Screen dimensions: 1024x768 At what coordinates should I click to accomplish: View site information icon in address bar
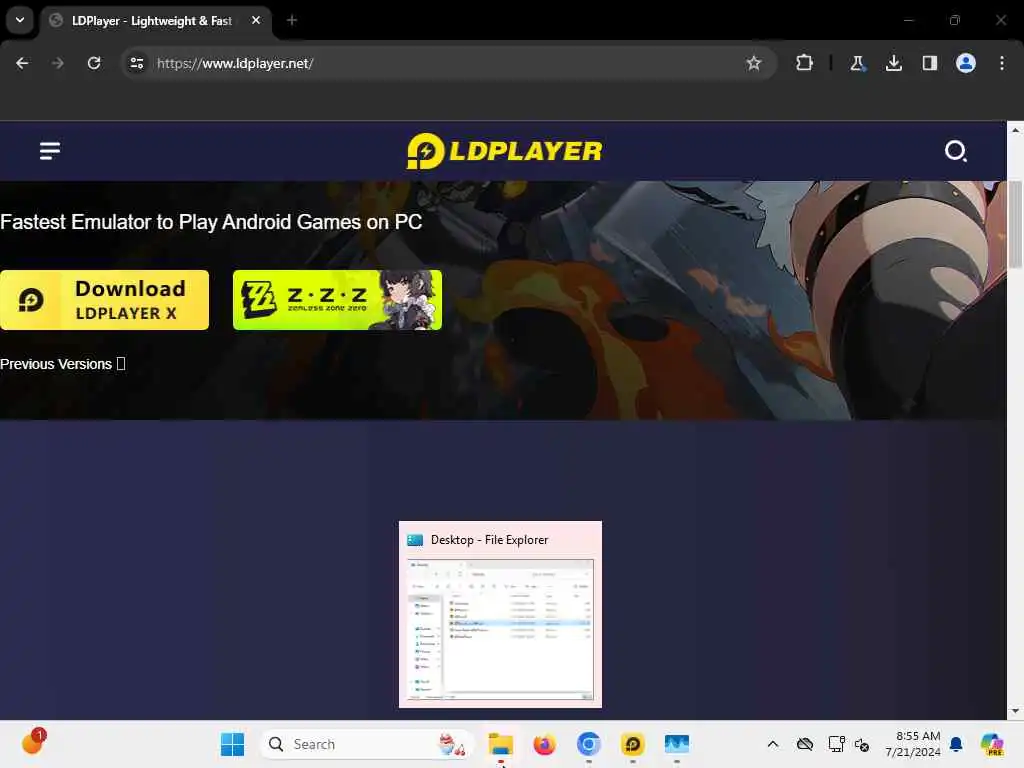click(137, 63)
